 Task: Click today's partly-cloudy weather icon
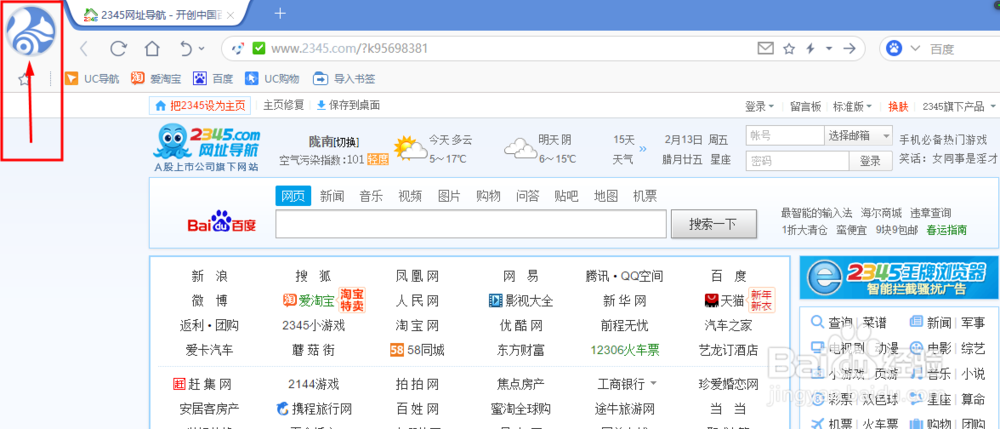[410, 148]
